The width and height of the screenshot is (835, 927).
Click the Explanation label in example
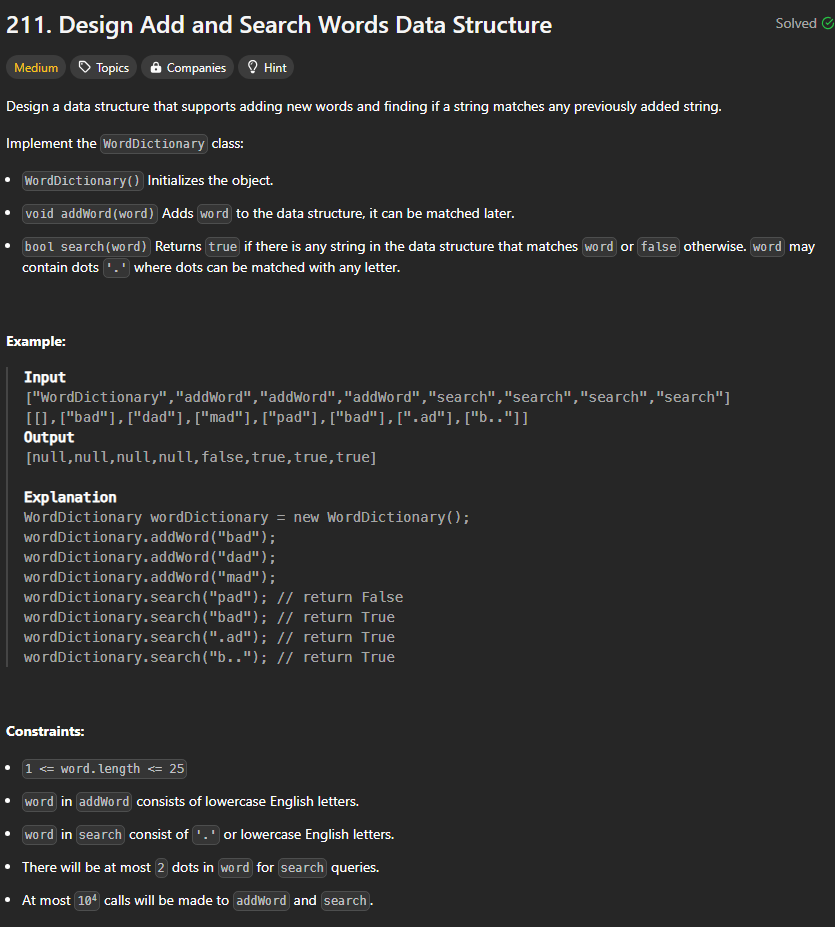[x=70, y=497]
